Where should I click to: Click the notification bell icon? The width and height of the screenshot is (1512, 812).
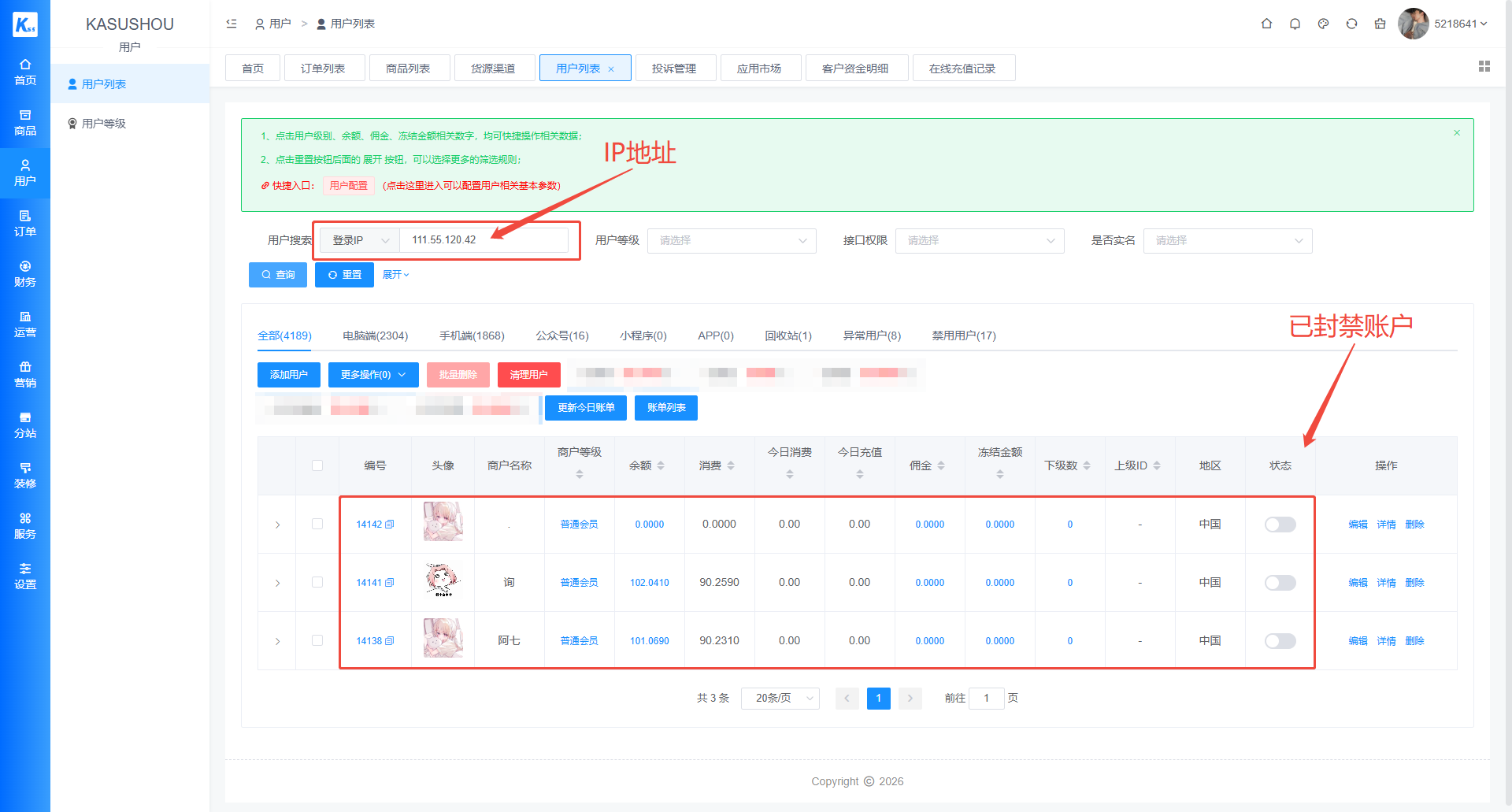1295,24
